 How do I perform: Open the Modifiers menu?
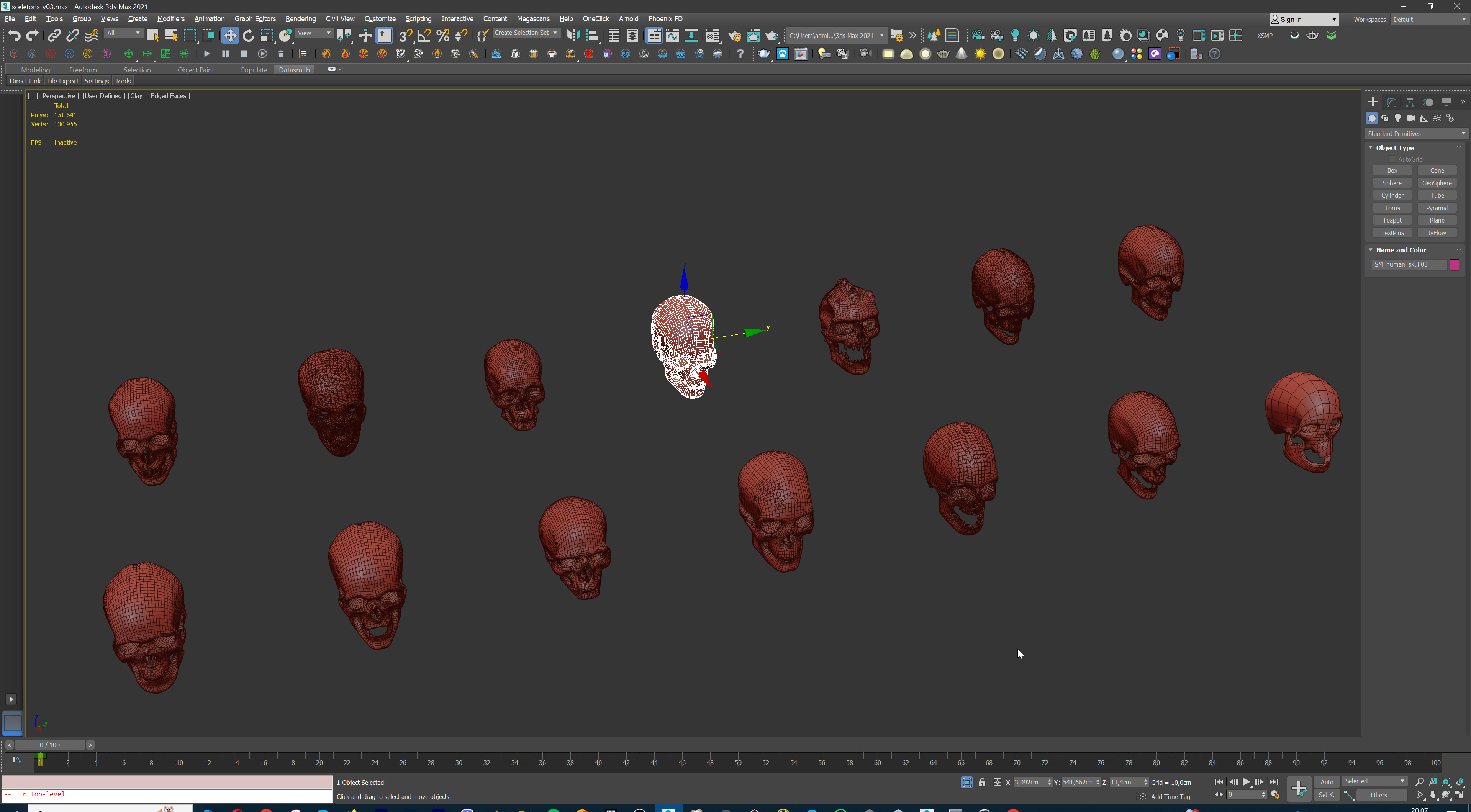pos(171,19)
